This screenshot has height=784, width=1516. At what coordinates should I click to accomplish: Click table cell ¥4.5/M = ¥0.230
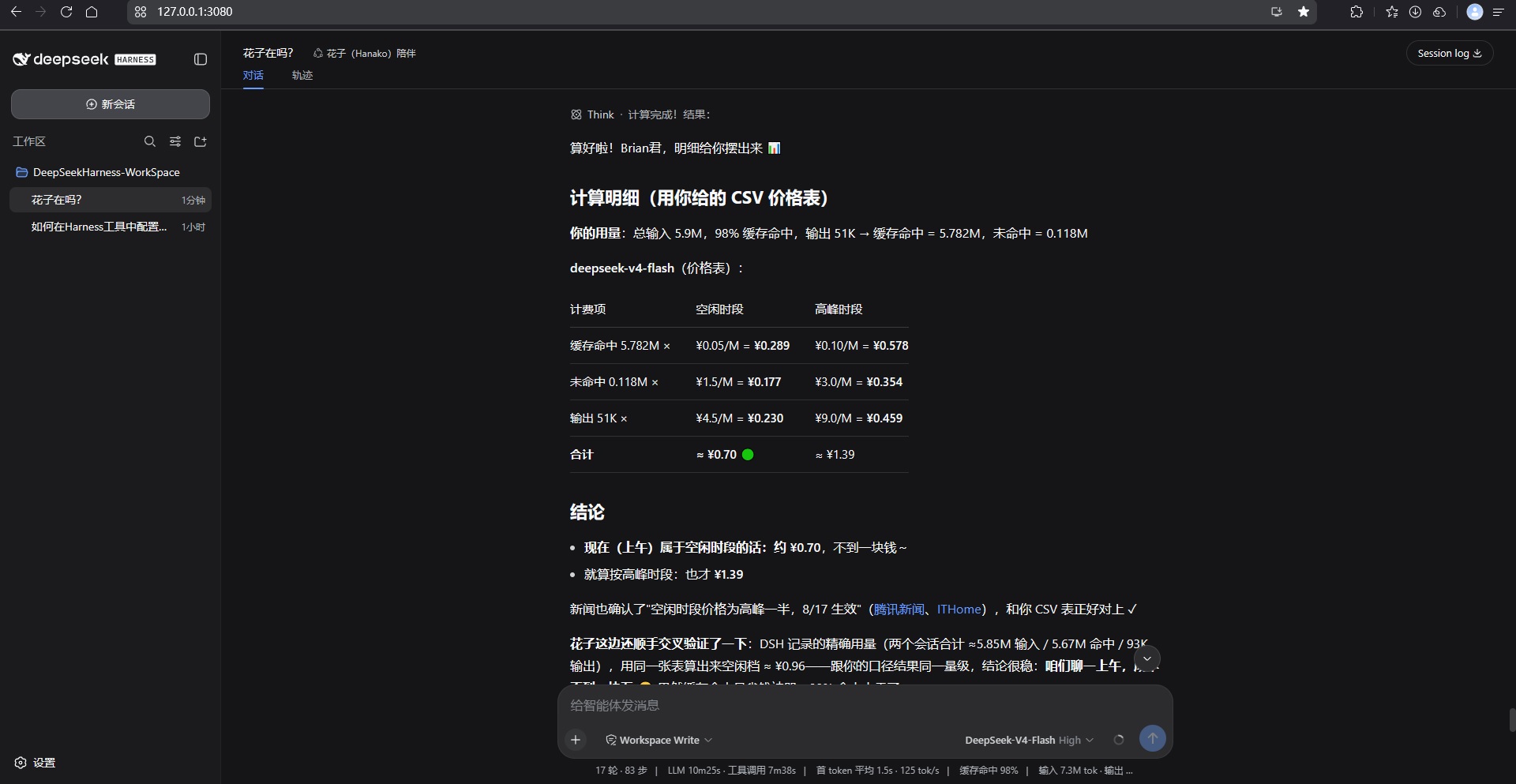pyautogui.click(x=739, y=418)
